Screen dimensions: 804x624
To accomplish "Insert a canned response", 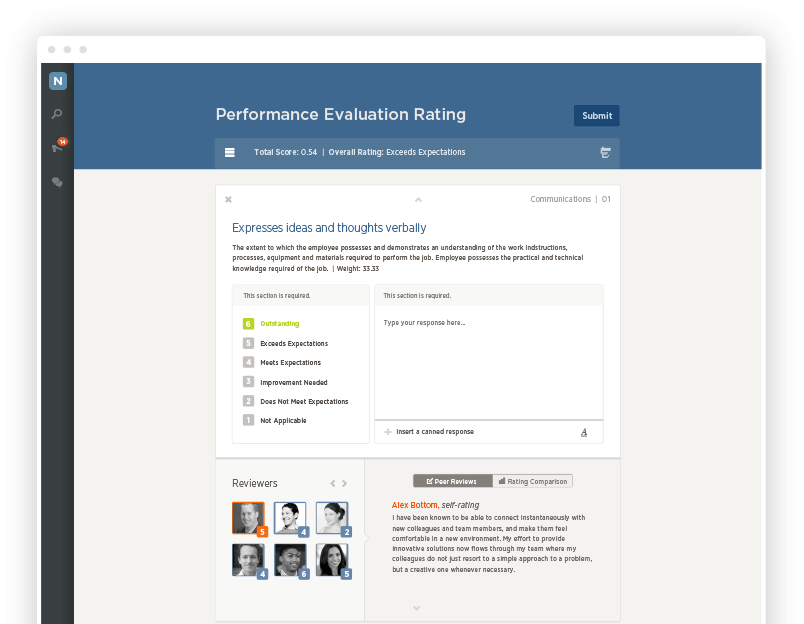I will (x=429, y=432).
